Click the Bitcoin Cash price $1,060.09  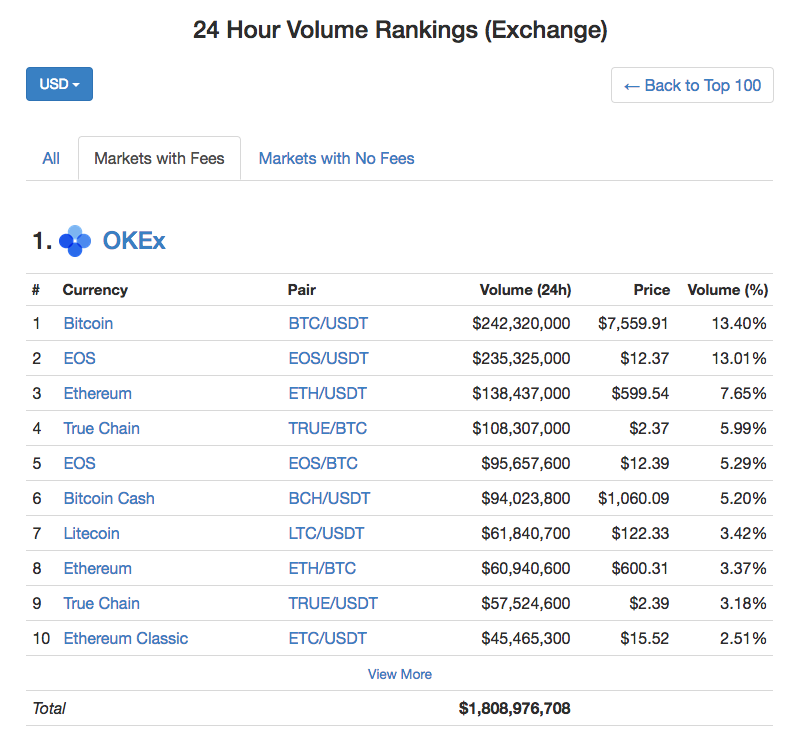(x=633, y=498)
